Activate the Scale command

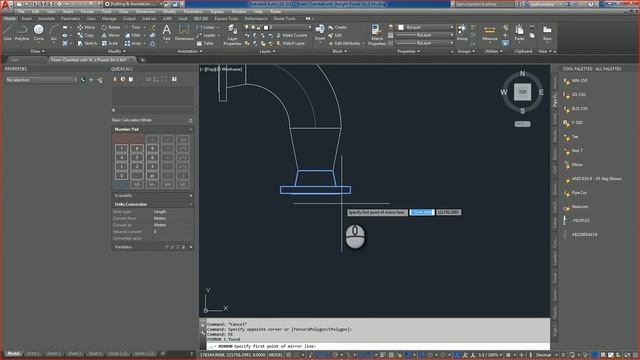click(x=109, y=43)
